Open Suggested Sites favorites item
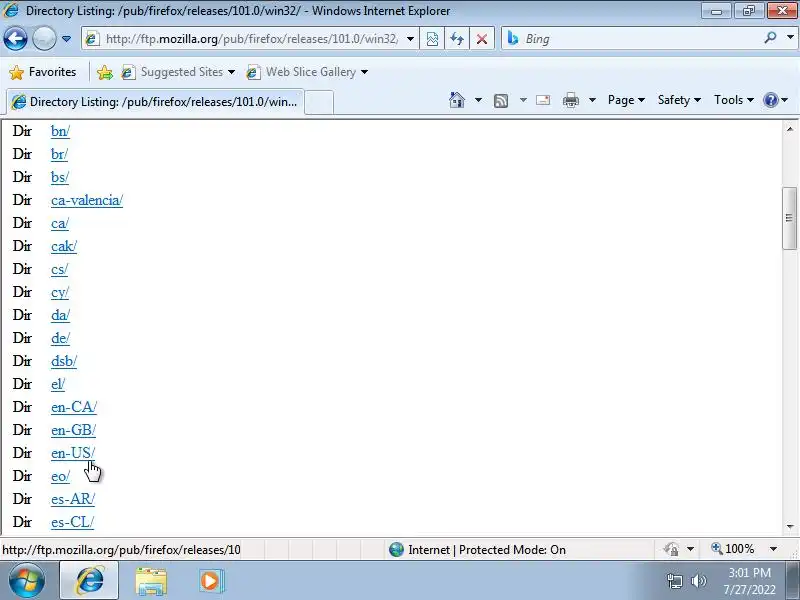800x600 pixels. point(178,72)
